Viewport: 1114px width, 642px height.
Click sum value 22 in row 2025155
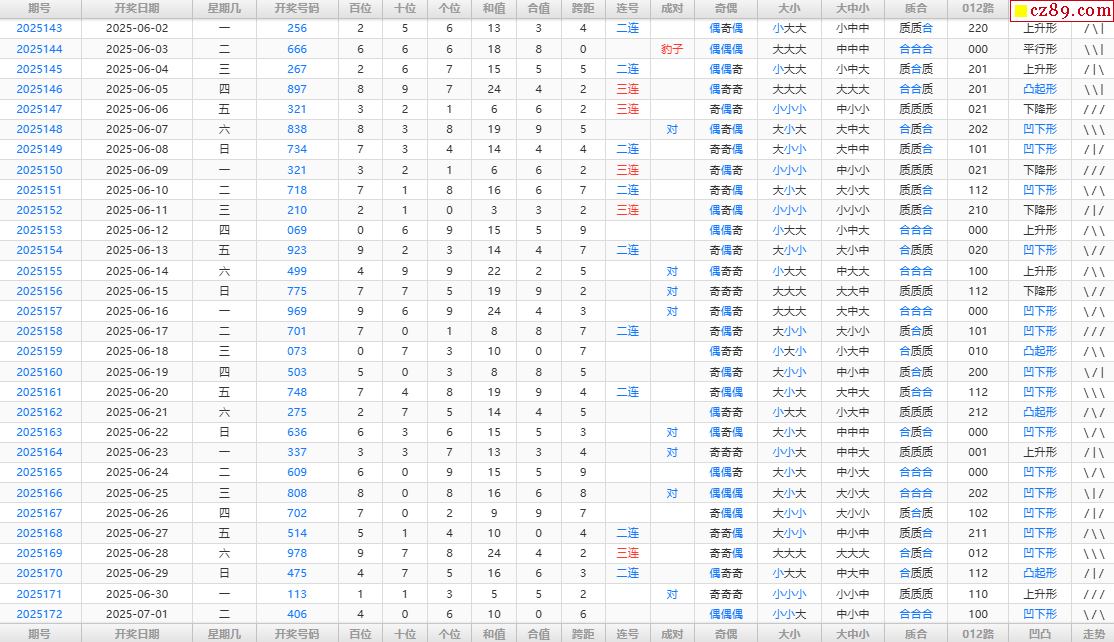coord(494,271)
